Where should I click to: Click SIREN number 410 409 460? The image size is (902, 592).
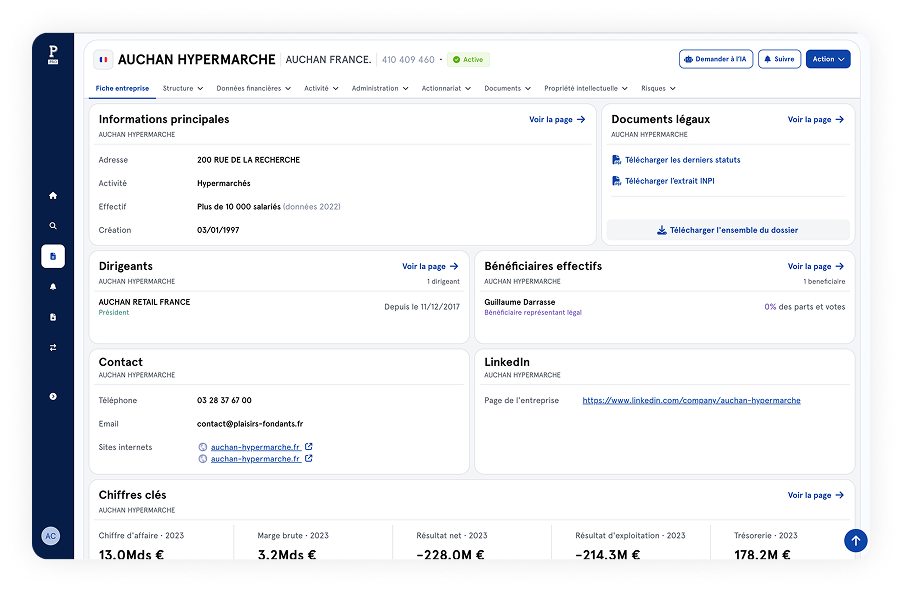(408, 60)
